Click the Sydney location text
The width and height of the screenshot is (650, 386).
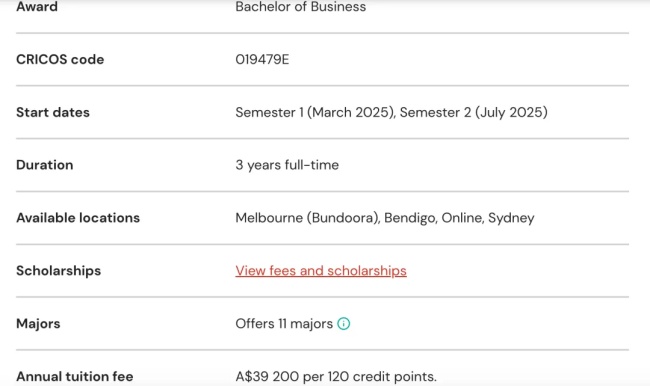(x=511, y=218)
